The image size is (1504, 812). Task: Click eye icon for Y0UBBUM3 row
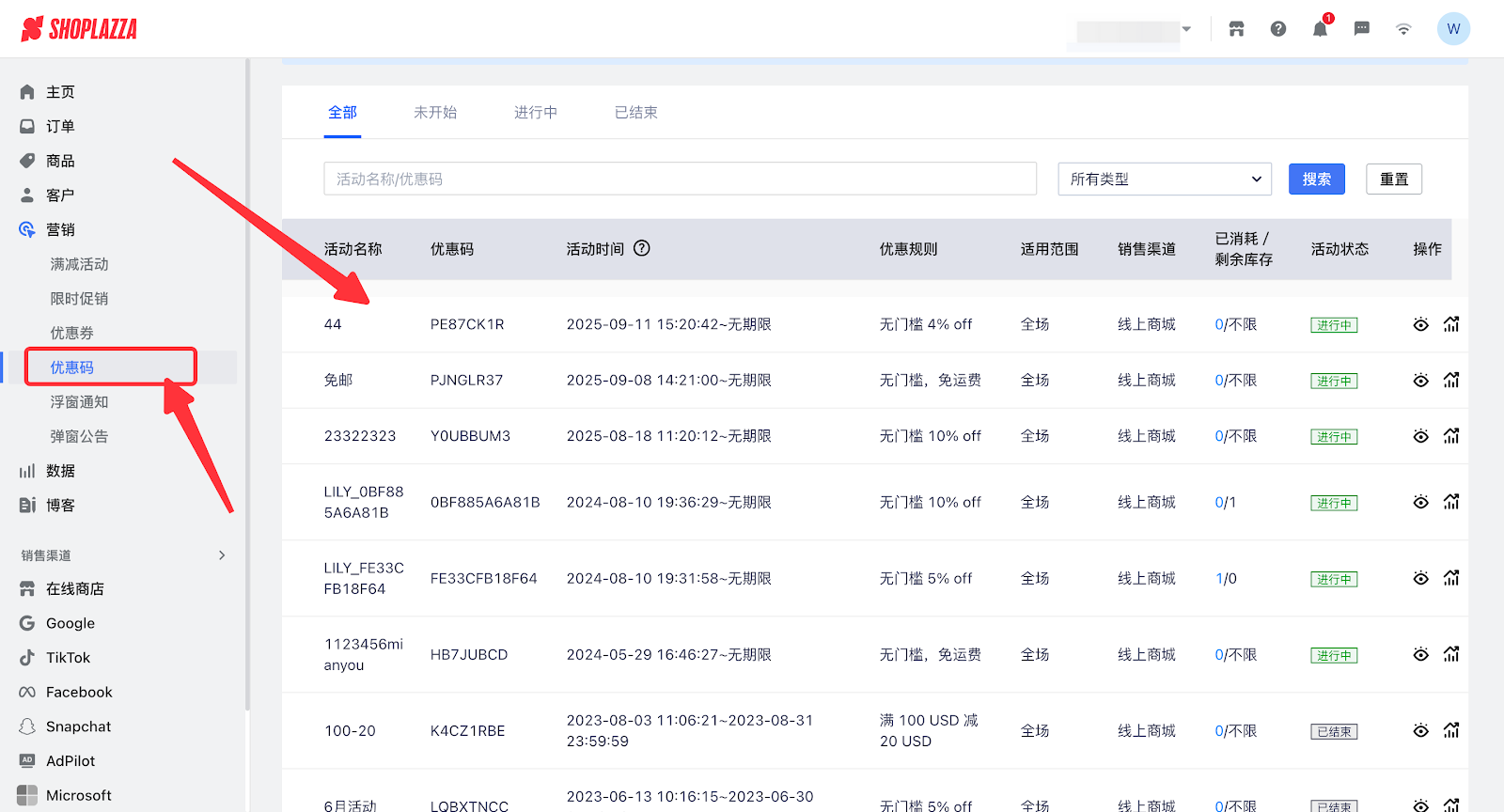1420,436
